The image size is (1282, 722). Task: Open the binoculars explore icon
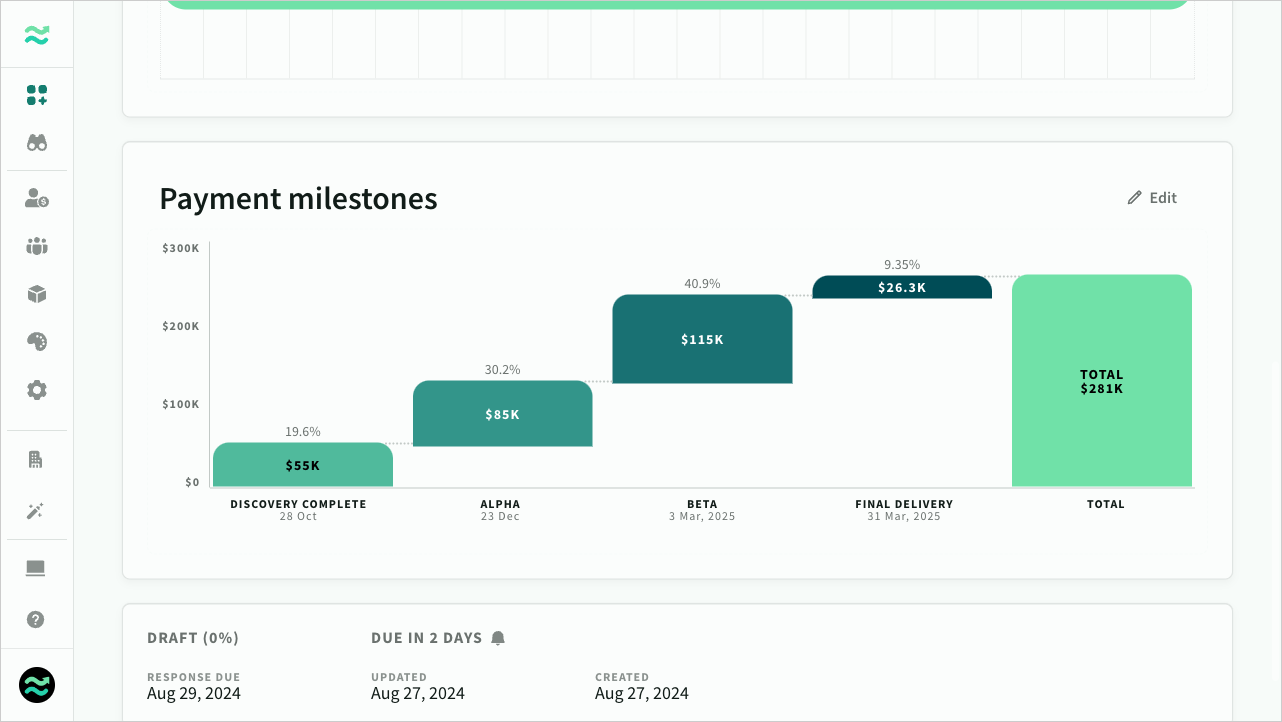(37, 143)
